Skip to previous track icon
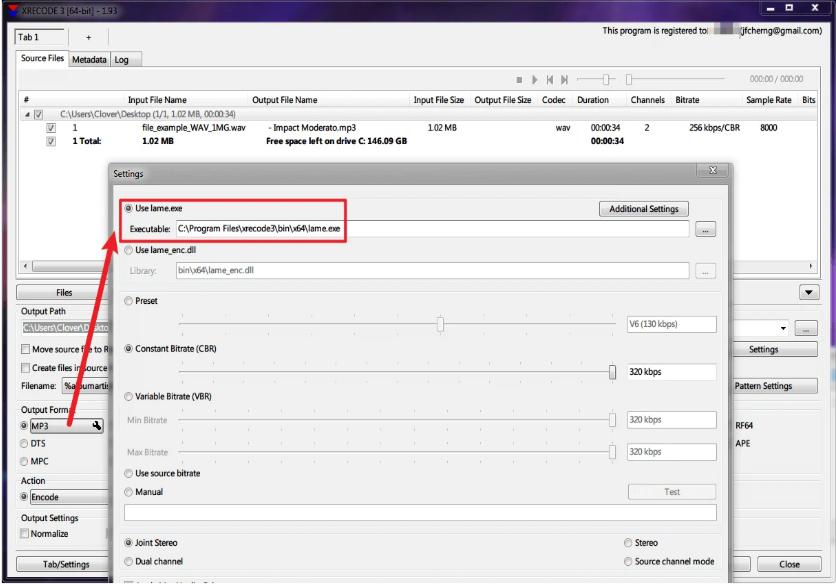836x584 pixels. tap(550, 80)
